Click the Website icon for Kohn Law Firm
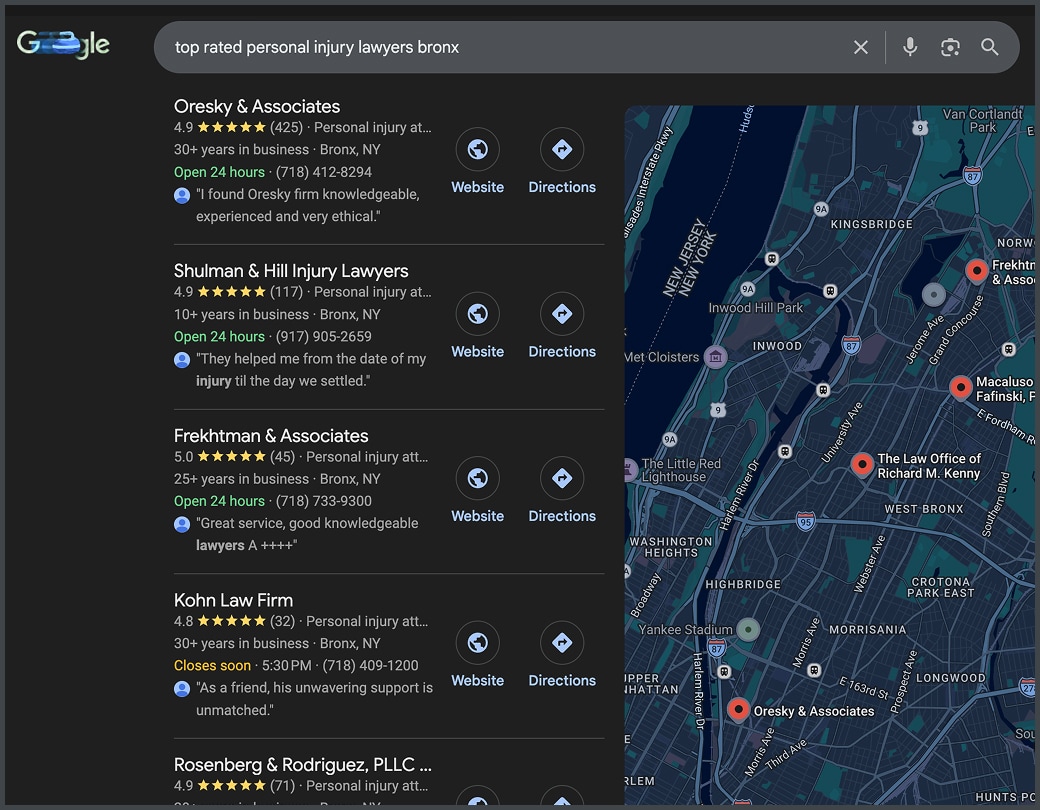Screen dimensions: 1040x810 pyautogui.click(x=477, y=642)
